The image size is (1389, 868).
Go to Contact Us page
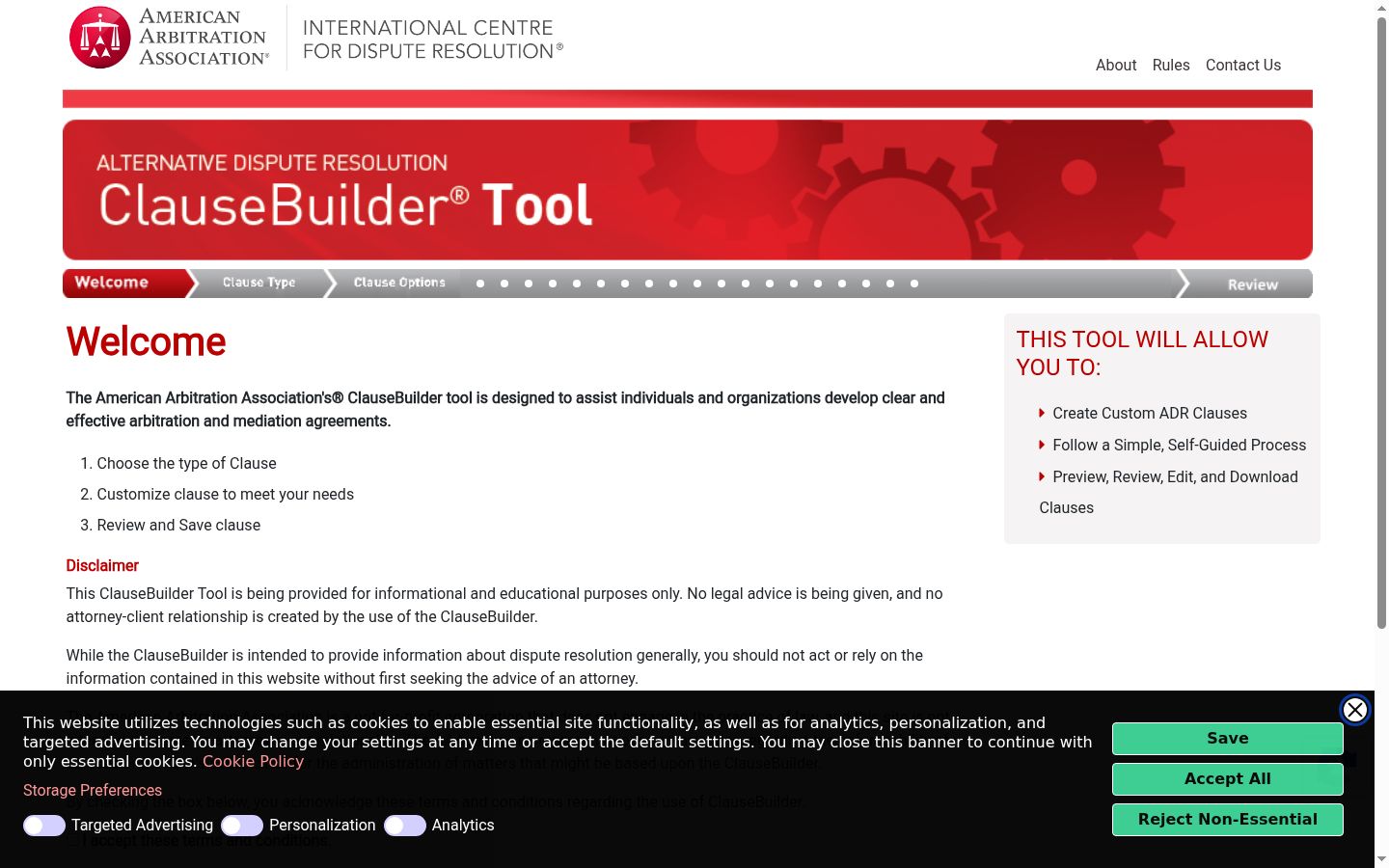tap(1243, 65)
